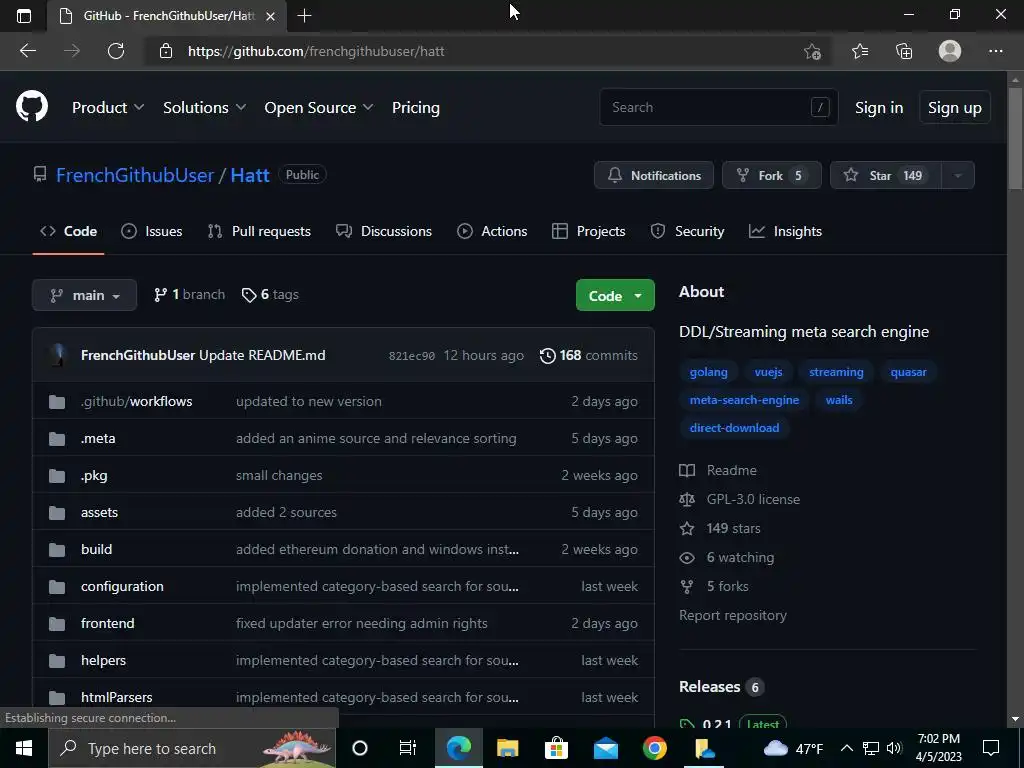
Task: Open browser settings and more menu
Action: (x=995, y=51)
